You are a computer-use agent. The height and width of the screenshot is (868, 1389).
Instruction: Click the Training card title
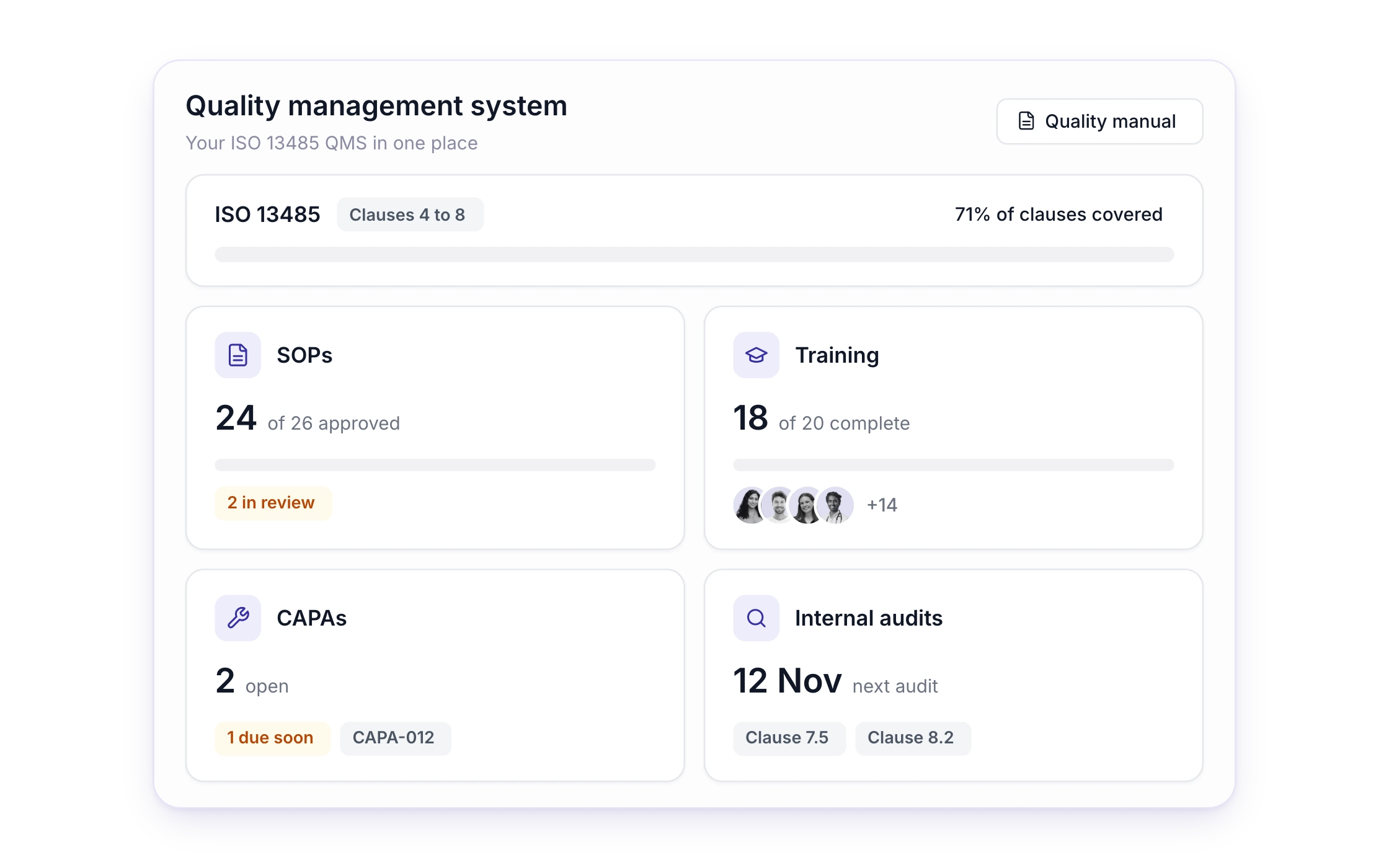[x=837, y=355]
